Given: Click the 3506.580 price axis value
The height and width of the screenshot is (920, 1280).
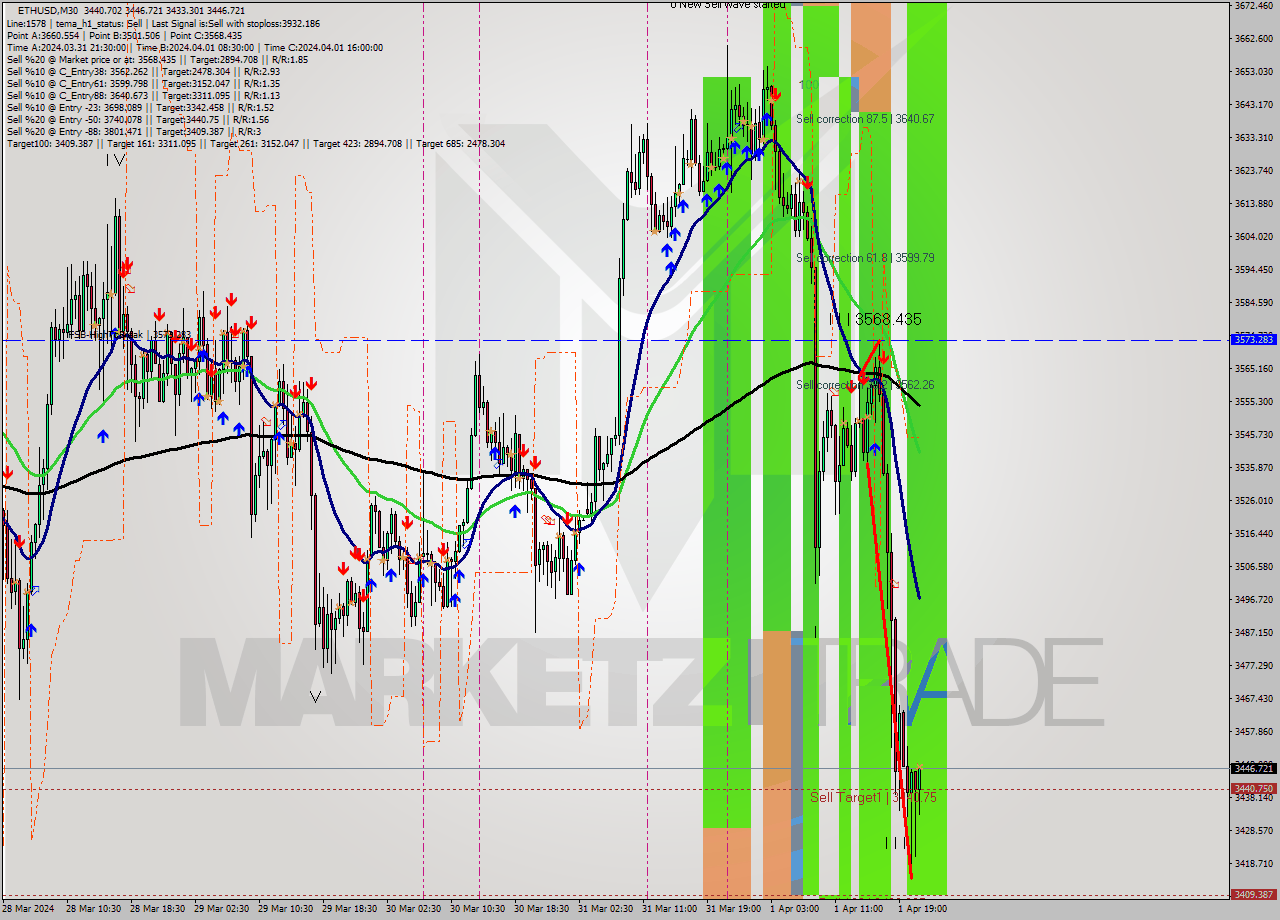Looking at the screenshot, I should pos(1253,566).
